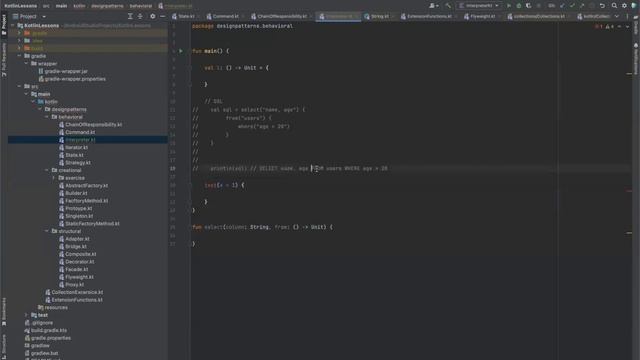This screenshot has height=360, width=640.
Task: Open IDE settings gear in top toolbar
Action: coord(624,6)
